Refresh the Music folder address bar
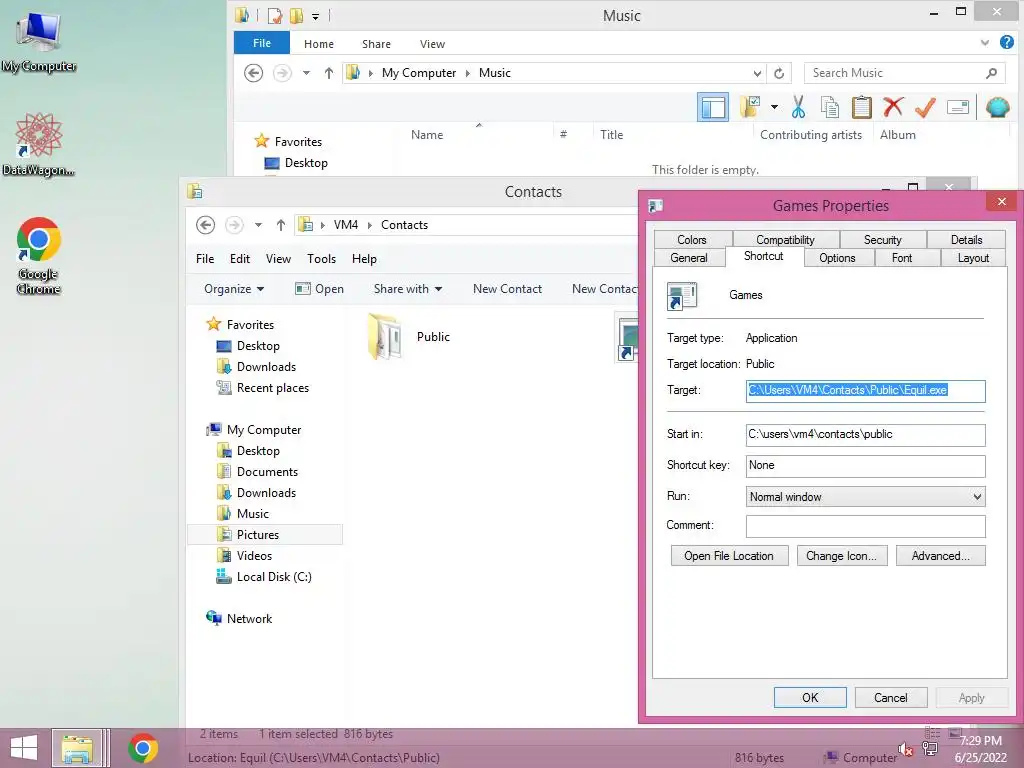The height and width of the screenshot is (768, 1024). coord(779,73)
